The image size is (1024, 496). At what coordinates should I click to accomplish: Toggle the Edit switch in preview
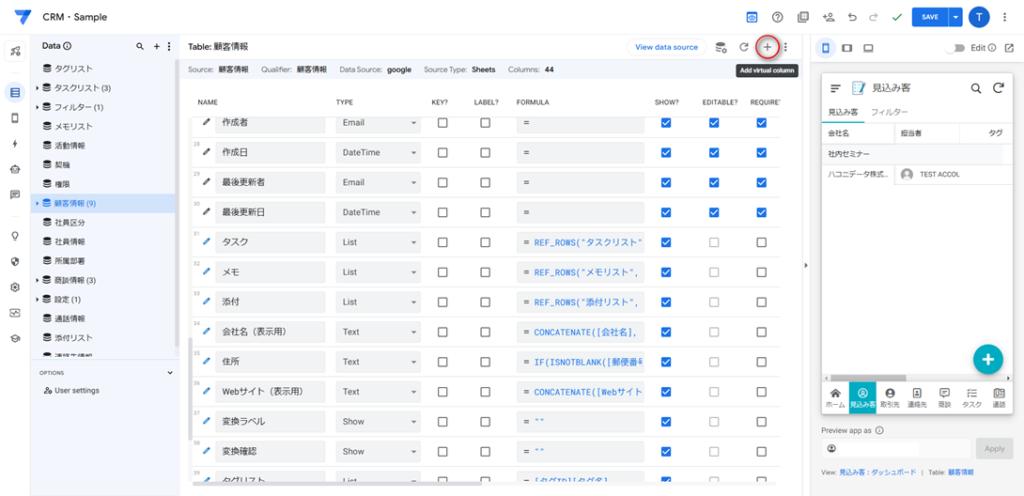[x=956, y=48]
